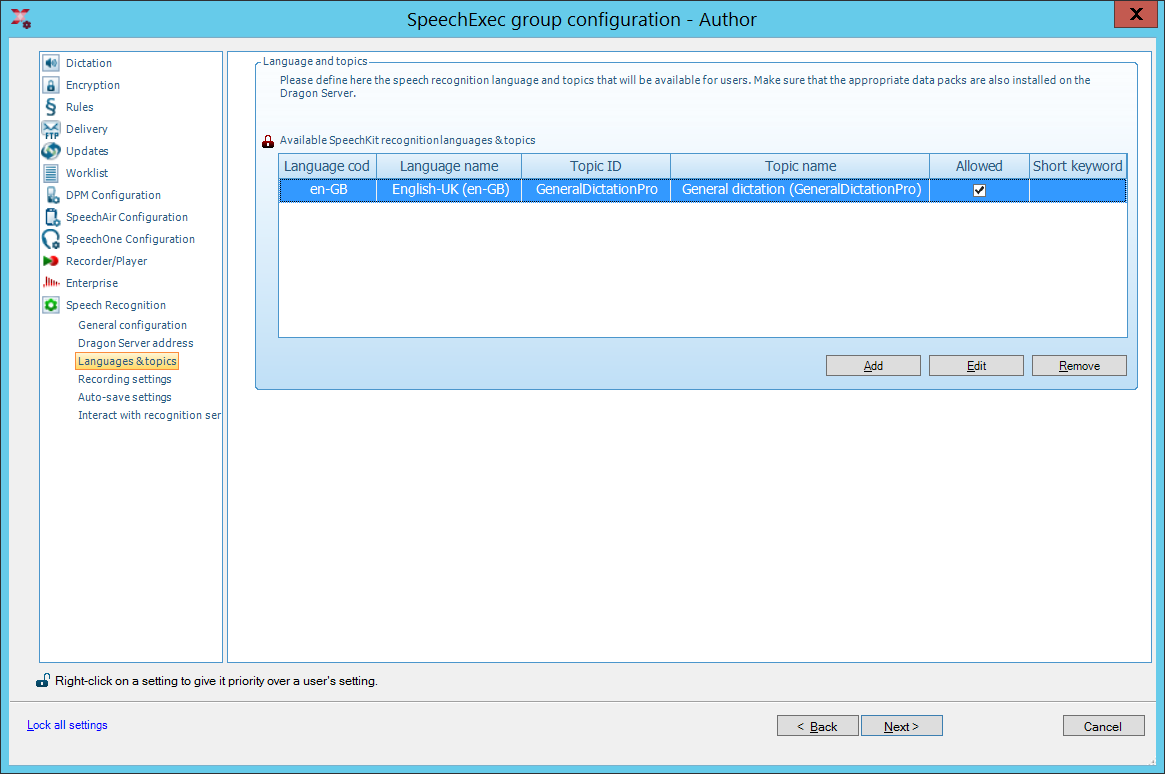
Task: Open Recorder/Player settings
Action: pos(106,261)
